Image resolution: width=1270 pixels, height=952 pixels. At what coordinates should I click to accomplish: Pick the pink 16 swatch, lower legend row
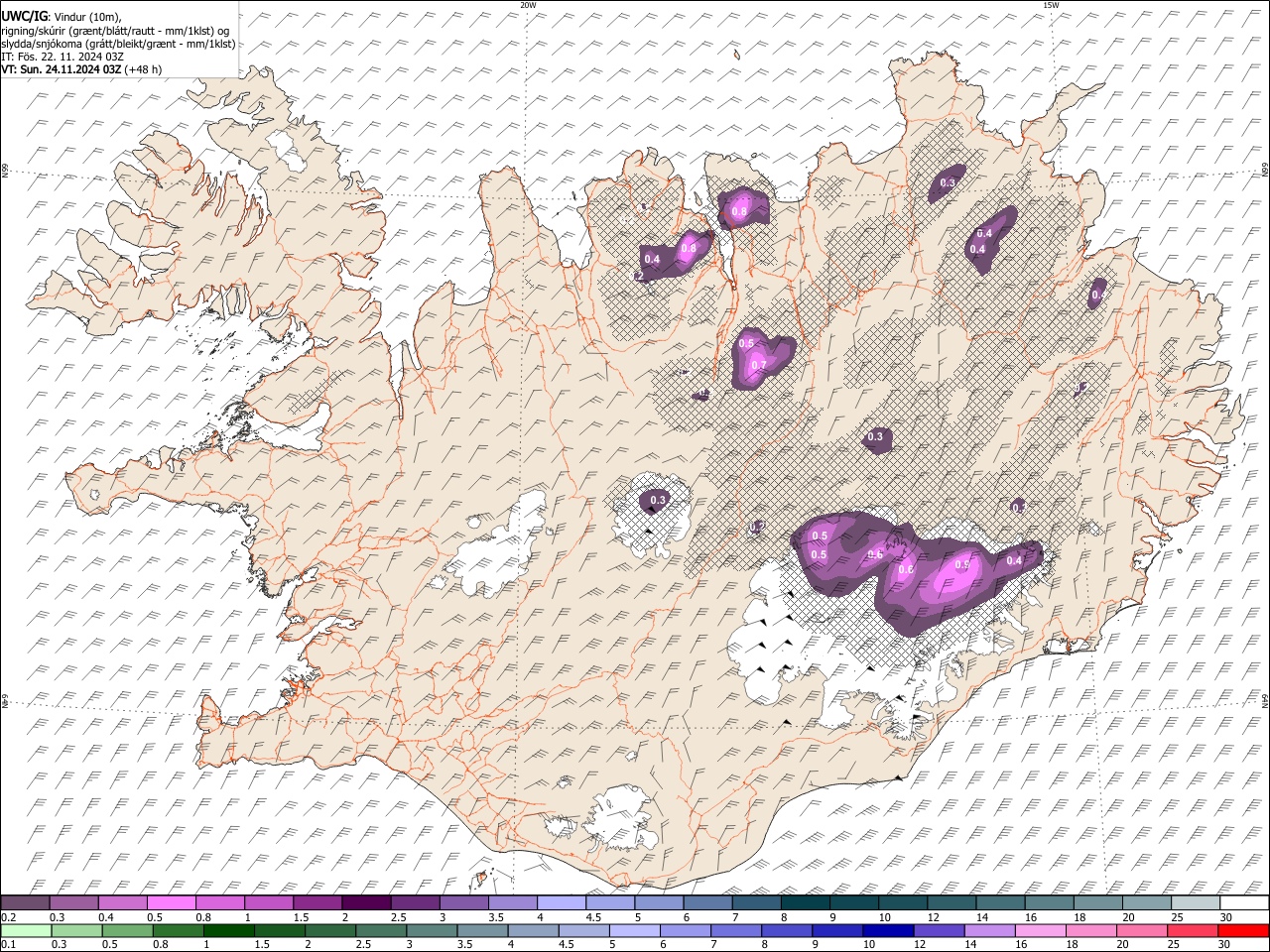(x=1042, y=930)
